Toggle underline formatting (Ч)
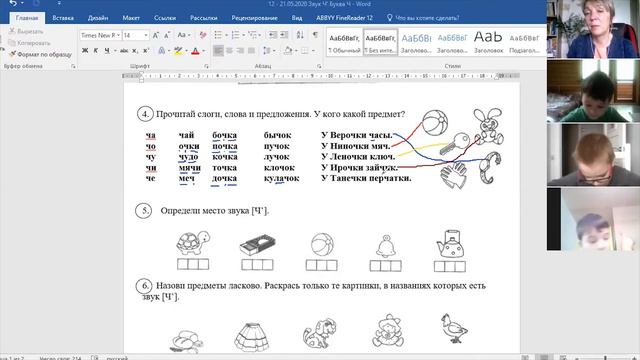Screen dimensions: 640x360 107,51
